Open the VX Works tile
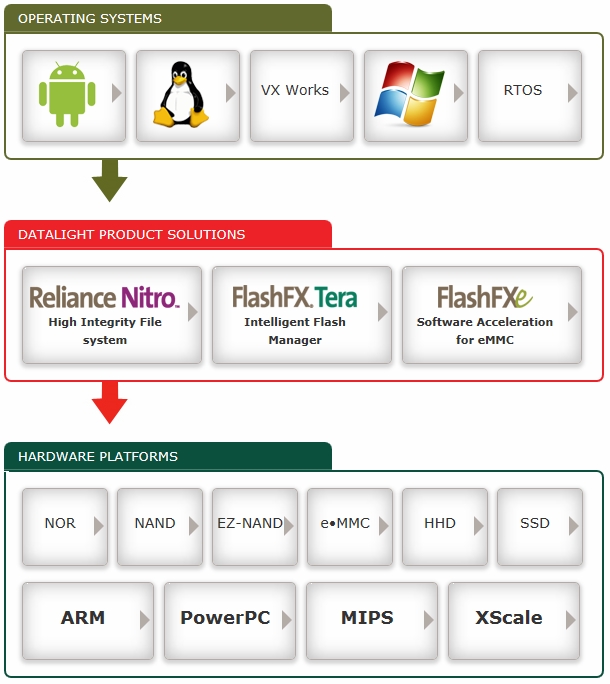This screenshot has height=684, width=610. click(x=302, y=96)
